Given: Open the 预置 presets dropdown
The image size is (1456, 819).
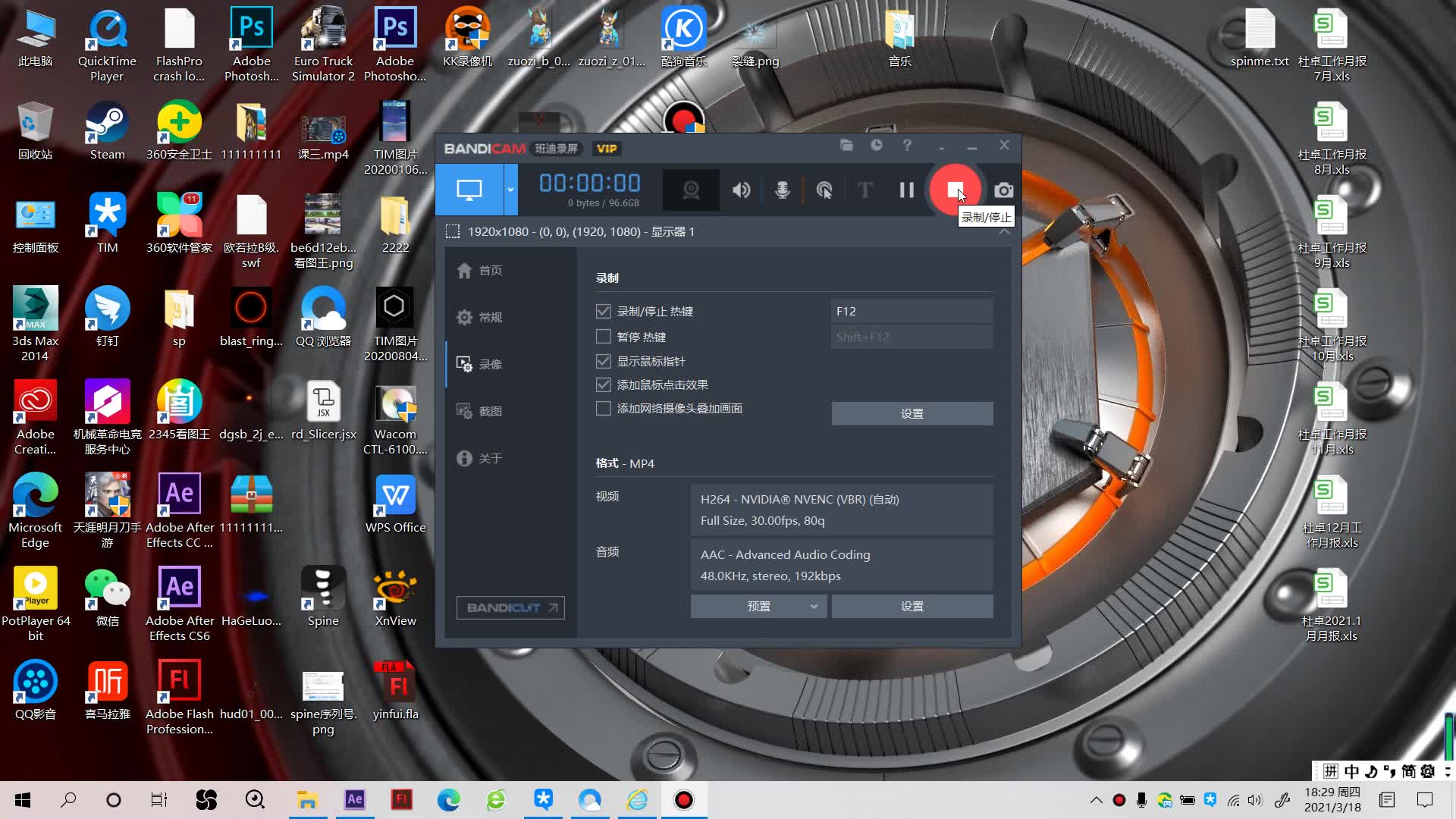Looking at the screenshot, I should pos(758,607).
